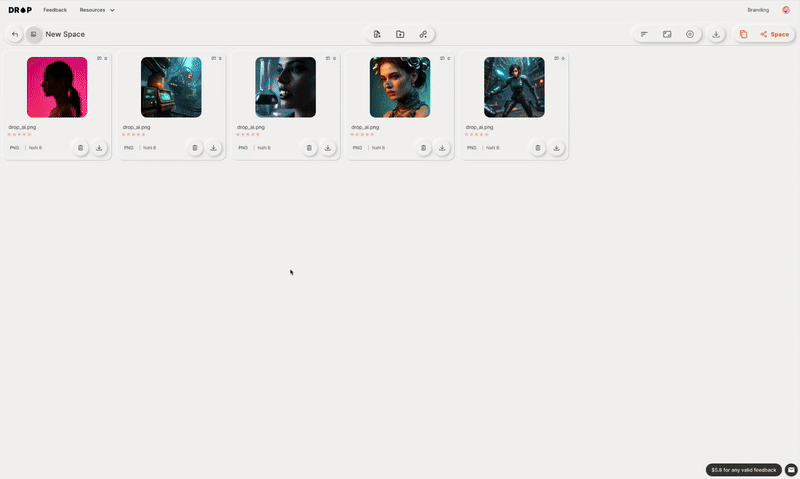Image resolution: width=800 pixels, height=479 pixels.
Task: Click the download all icon in toolbar
Action: point(716,34)
